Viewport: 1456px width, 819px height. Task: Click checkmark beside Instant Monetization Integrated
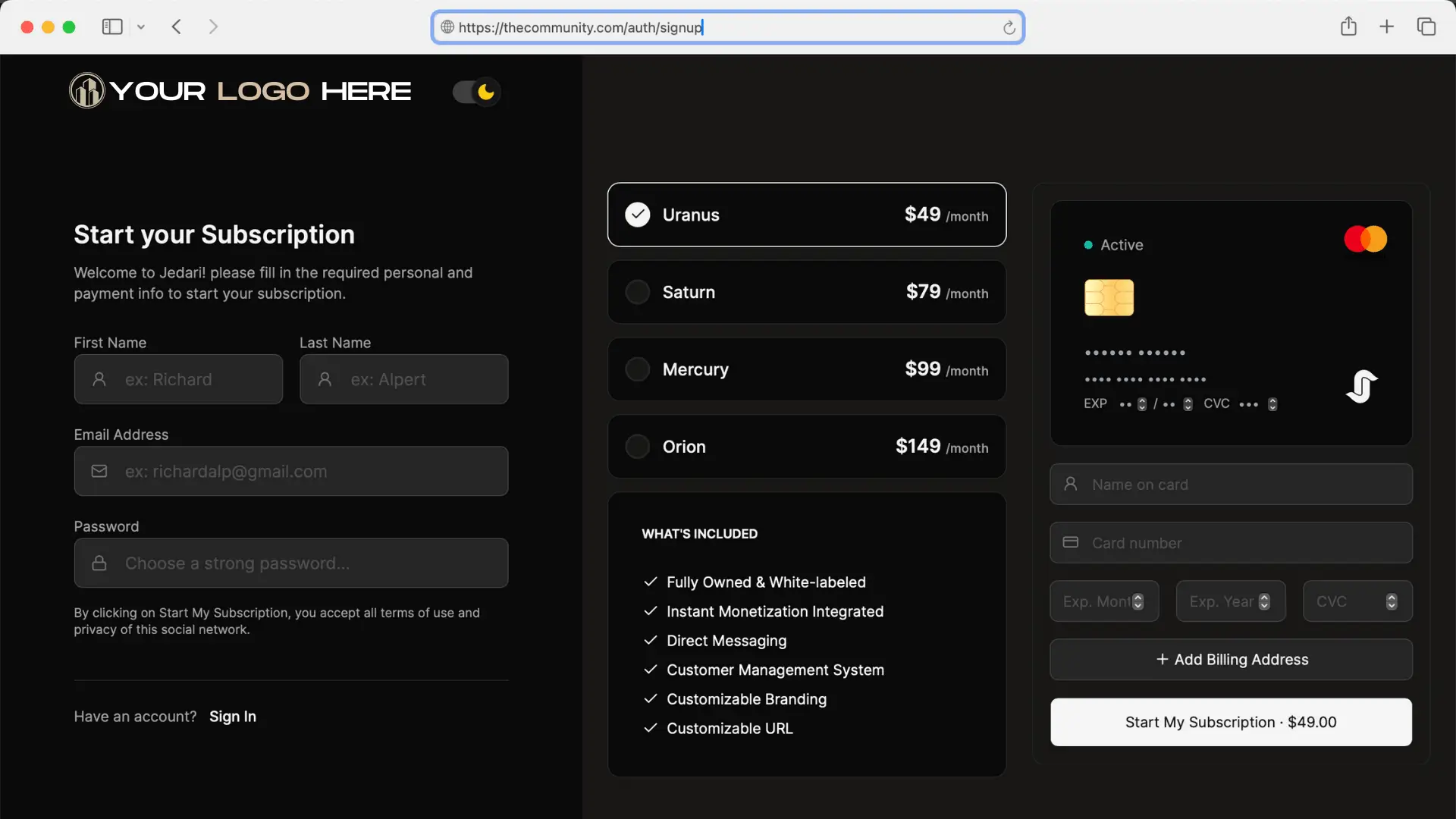coord(650,610)
